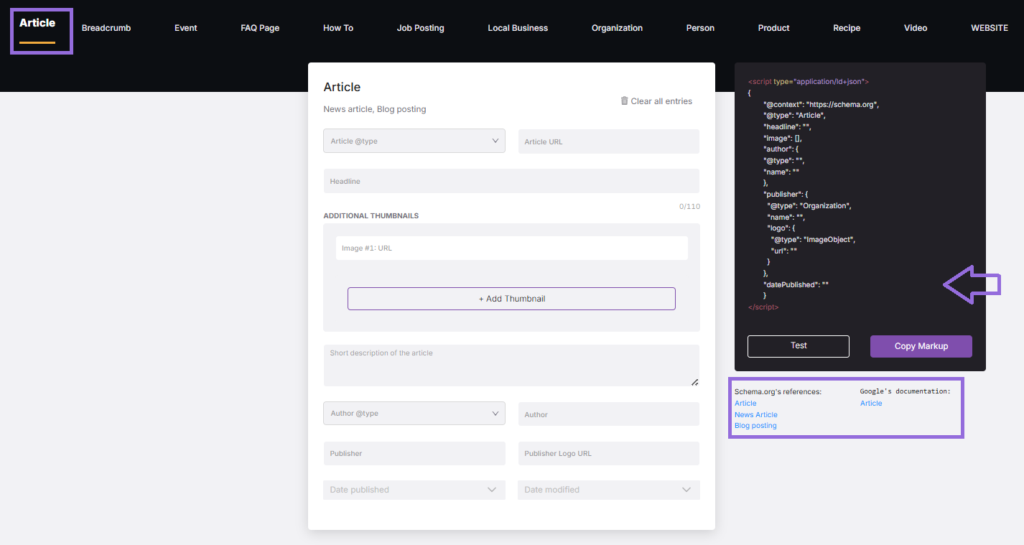This screenshot has width=1024, height=545.
Task: Select the FAQ Page tab
Action: point(259,28)
